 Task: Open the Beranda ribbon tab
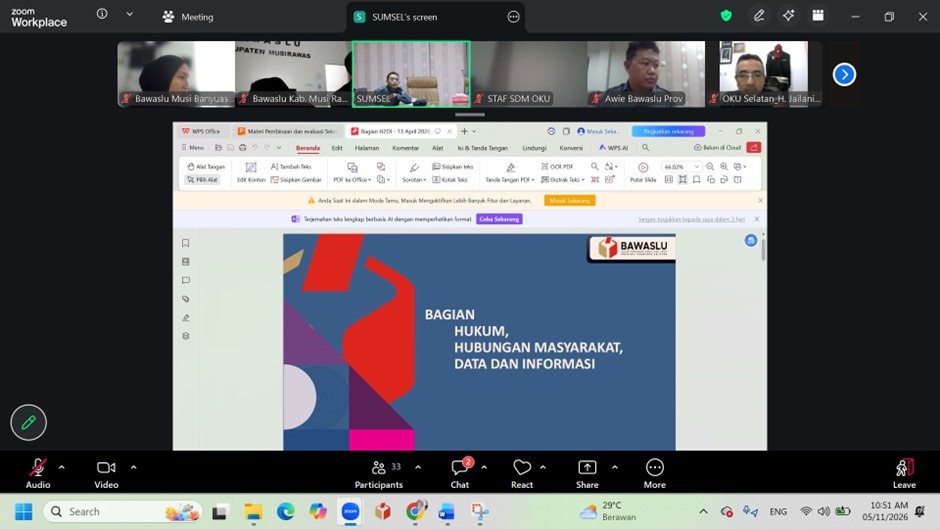tap(308, 148)
